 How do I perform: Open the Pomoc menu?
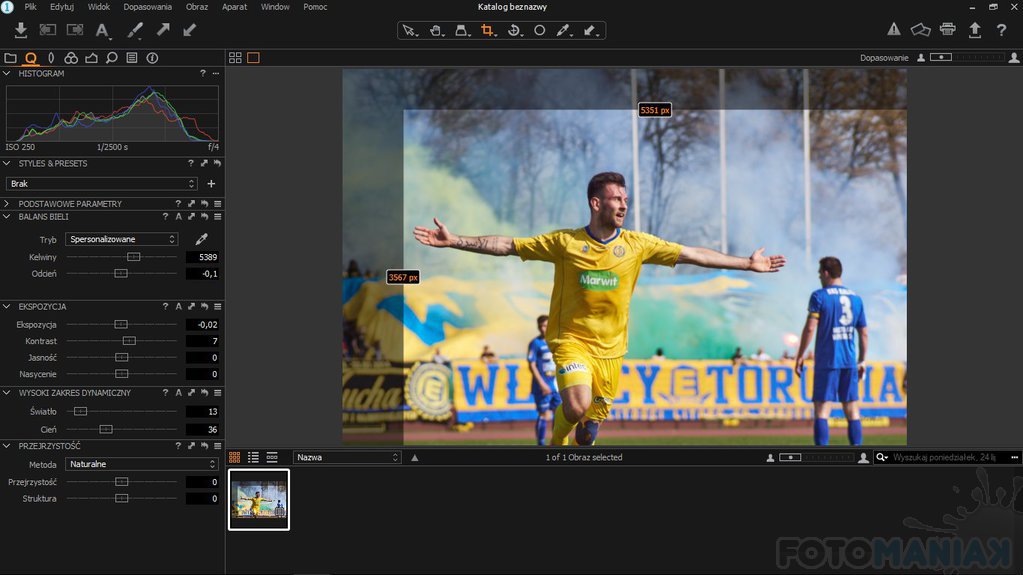point(315,7)
